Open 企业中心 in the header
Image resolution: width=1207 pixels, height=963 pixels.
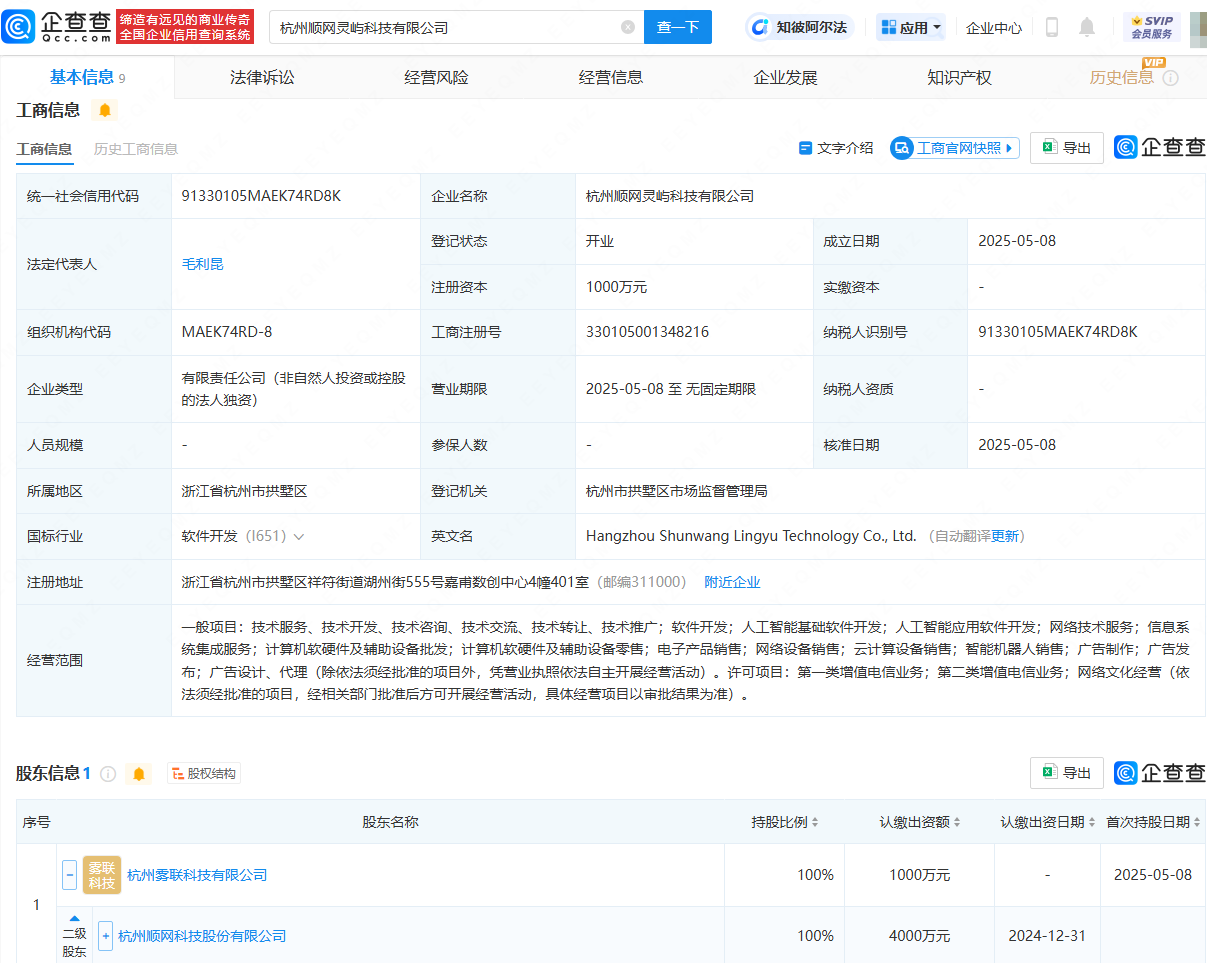pos(994,28)
